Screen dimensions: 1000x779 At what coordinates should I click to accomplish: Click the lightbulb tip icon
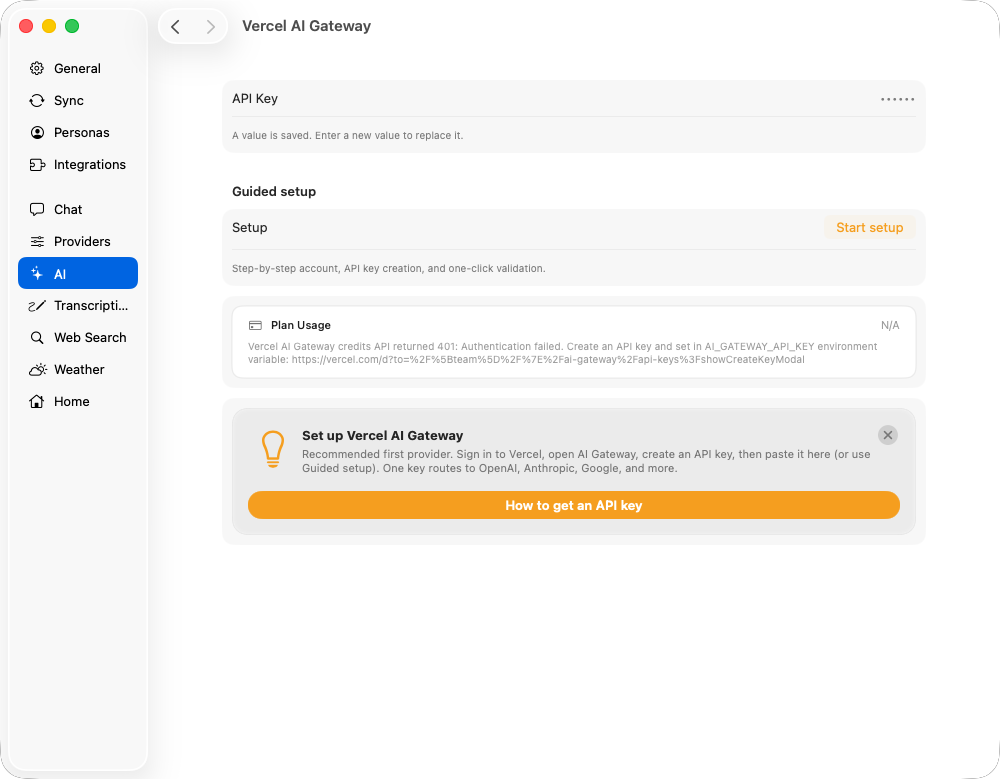[273, 449]
